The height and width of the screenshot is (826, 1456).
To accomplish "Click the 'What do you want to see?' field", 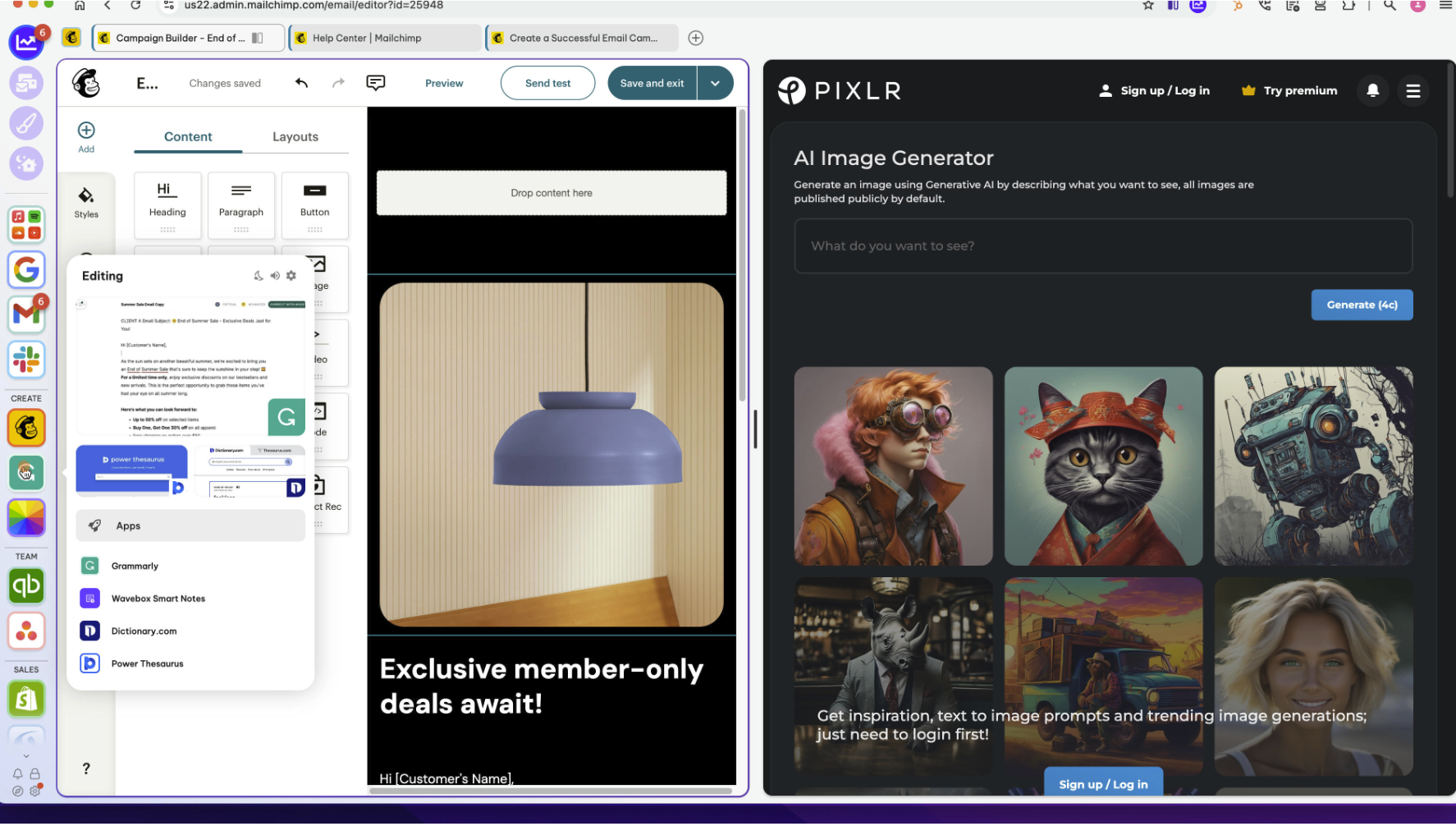I will [1102, 246].
